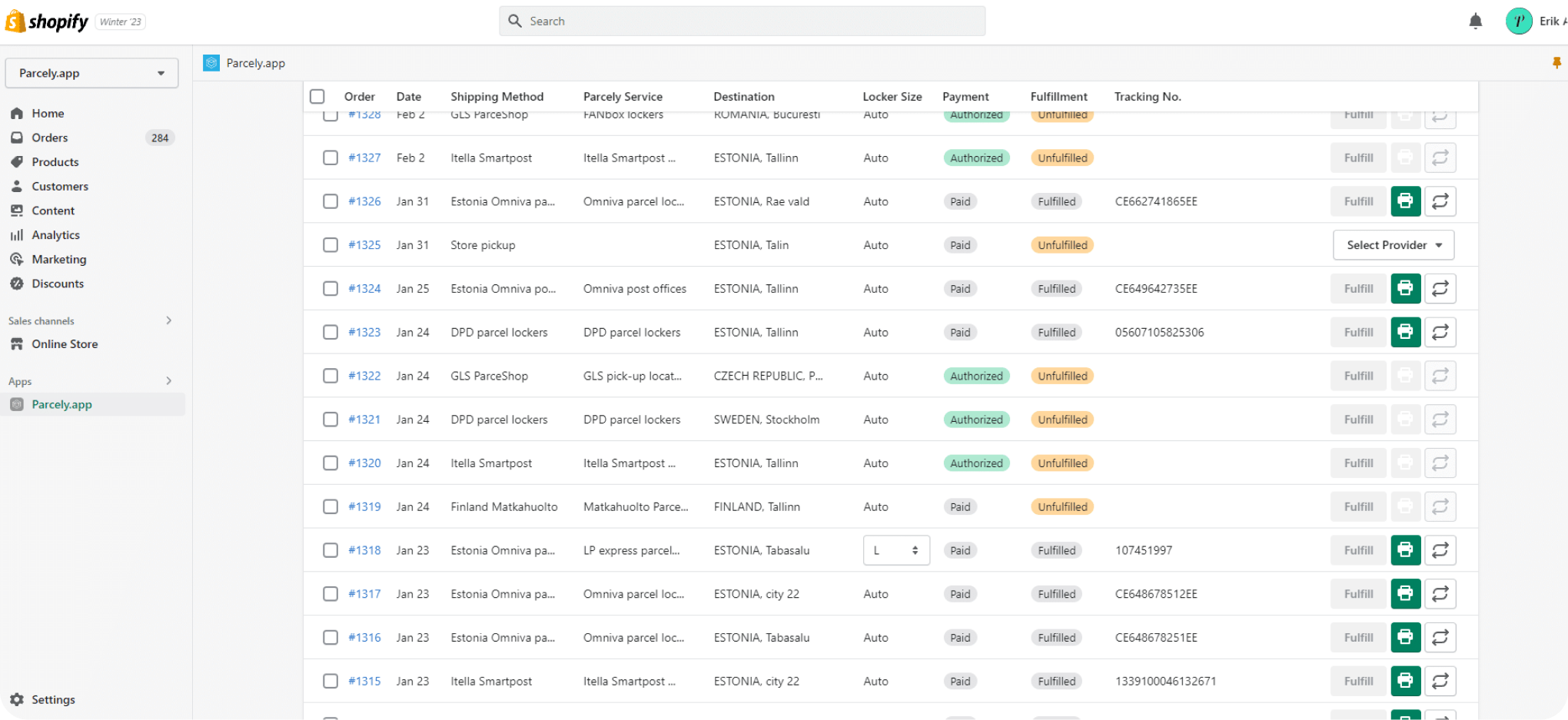
Task: Print label for order #1326
Action: pyautogui.click(x=1405, y=201)
